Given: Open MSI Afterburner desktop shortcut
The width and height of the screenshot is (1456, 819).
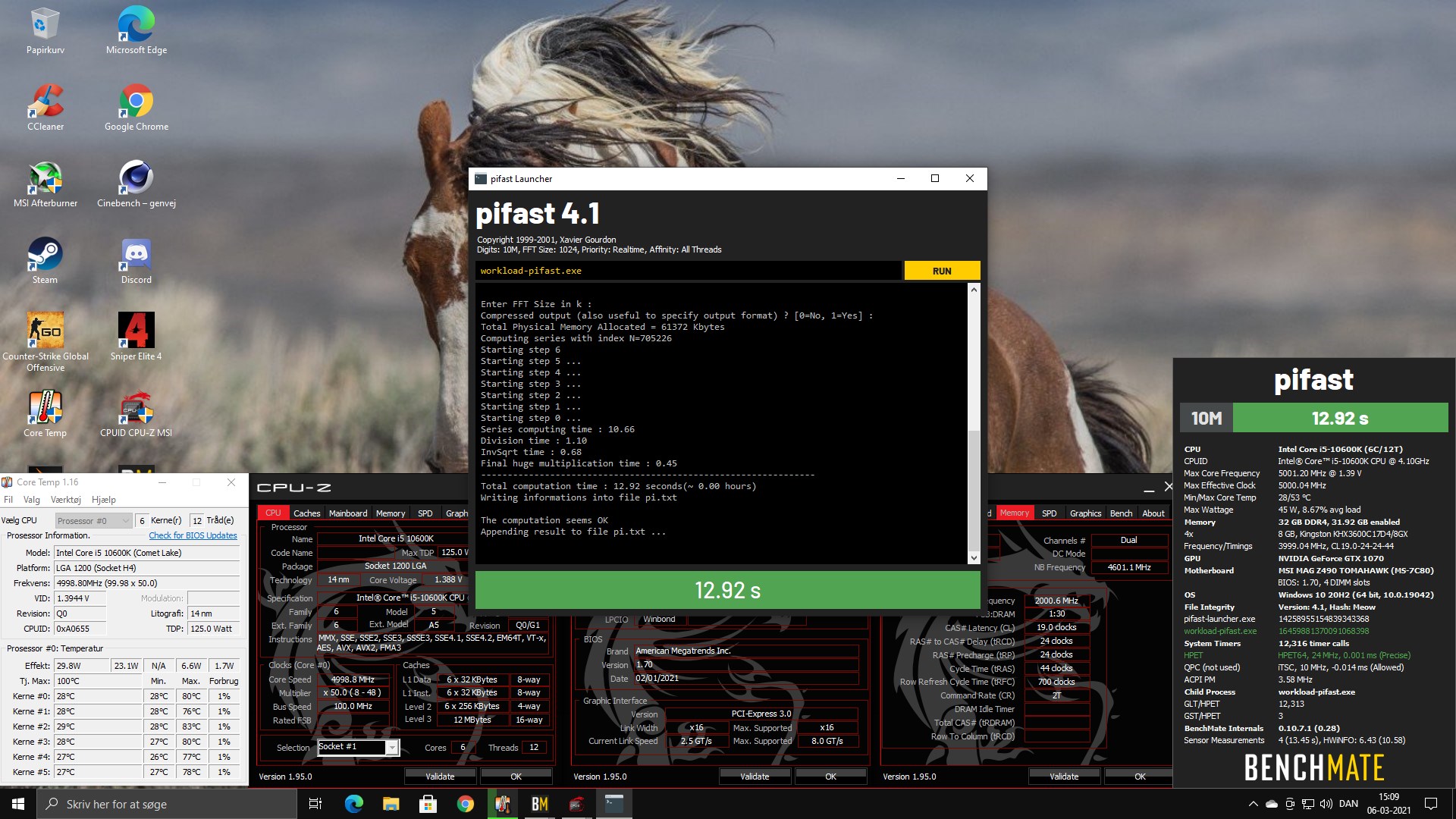Looking at the screenshot, I should pos(45,184).
